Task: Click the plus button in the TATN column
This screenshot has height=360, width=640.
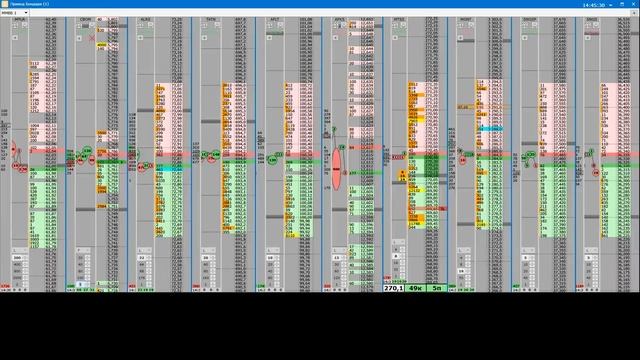Action: point(204,38)
